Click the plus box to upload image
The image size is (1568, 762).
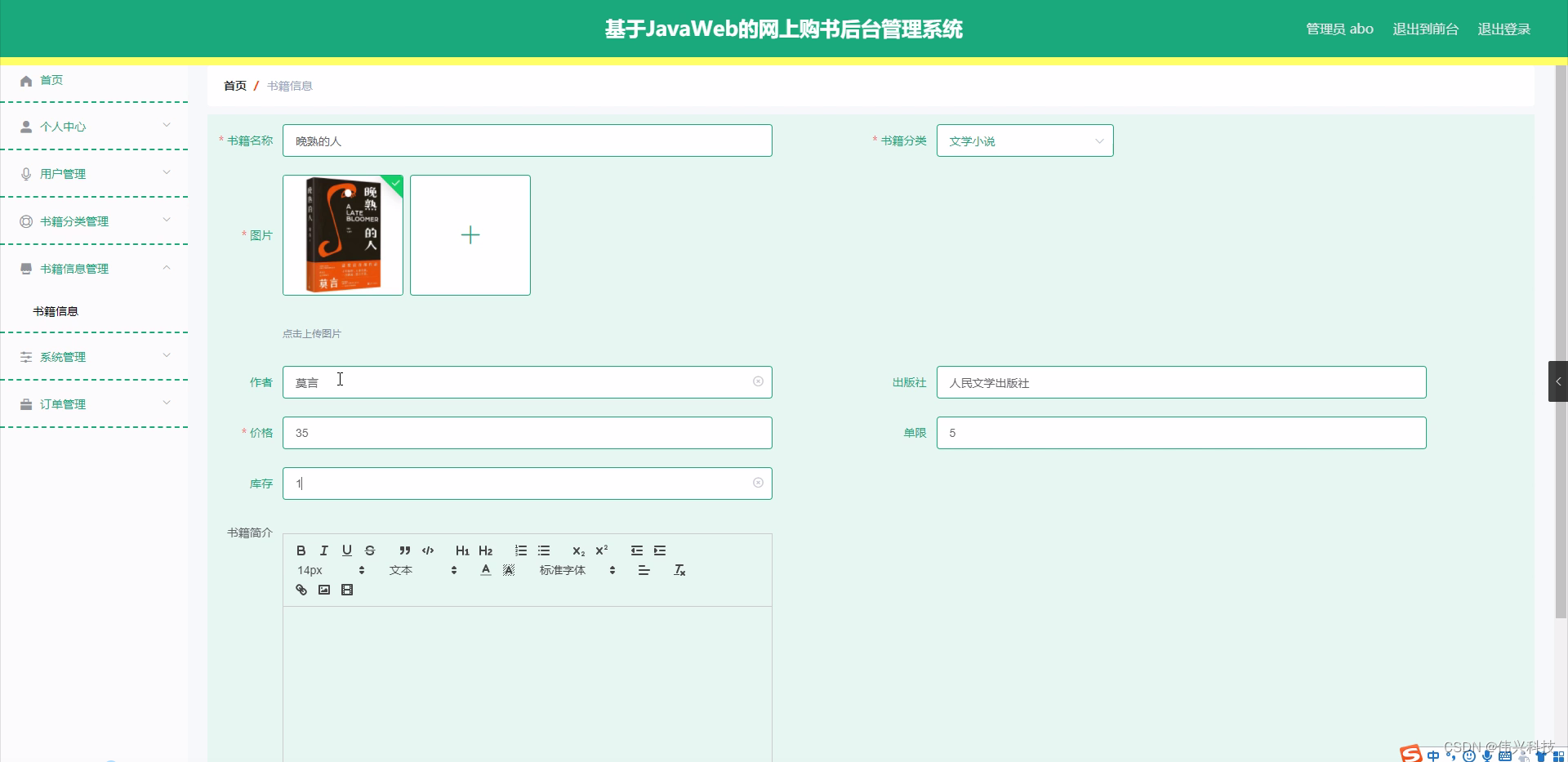coord(470,235)
